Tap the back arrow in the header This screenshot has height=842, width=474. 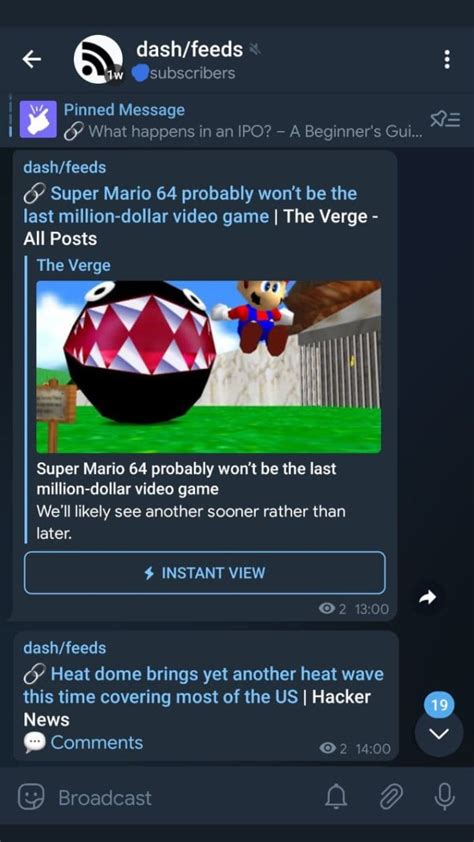pyautogui.click(x=32, y=60)
